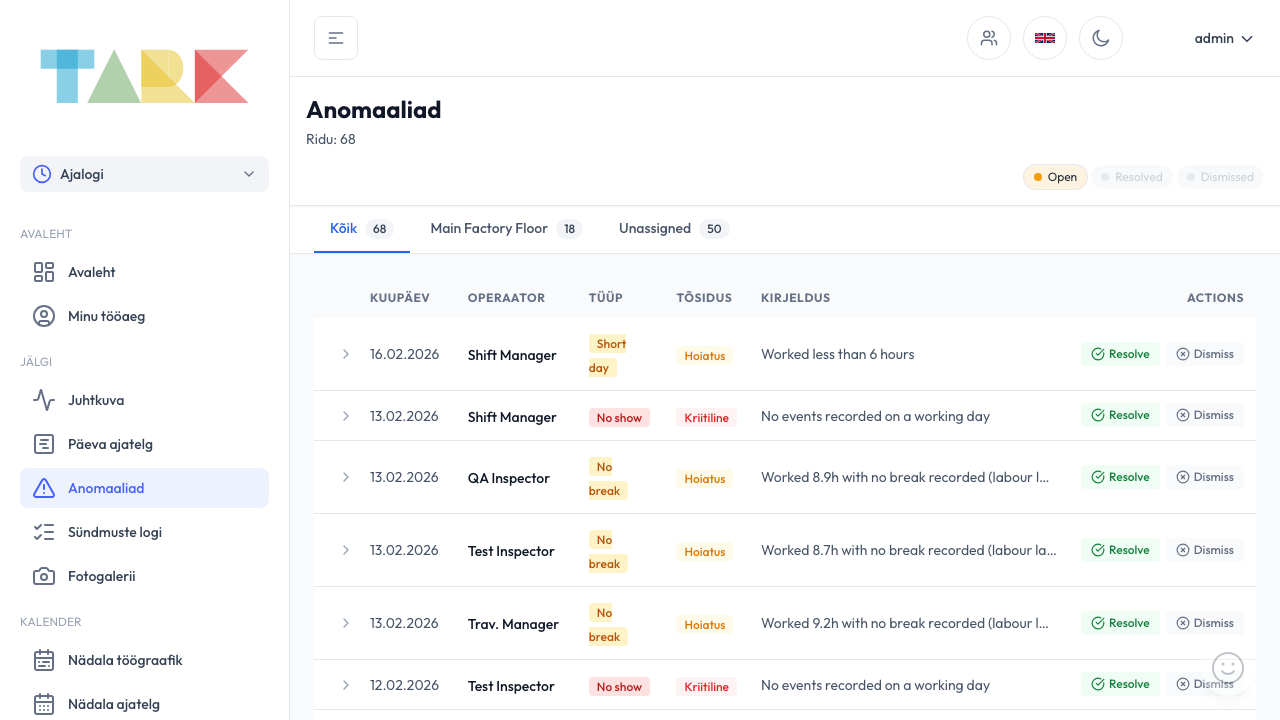Open Sündmuste logi in sidebar
The width and height of the screenshot is (1280, 720).
114,532
